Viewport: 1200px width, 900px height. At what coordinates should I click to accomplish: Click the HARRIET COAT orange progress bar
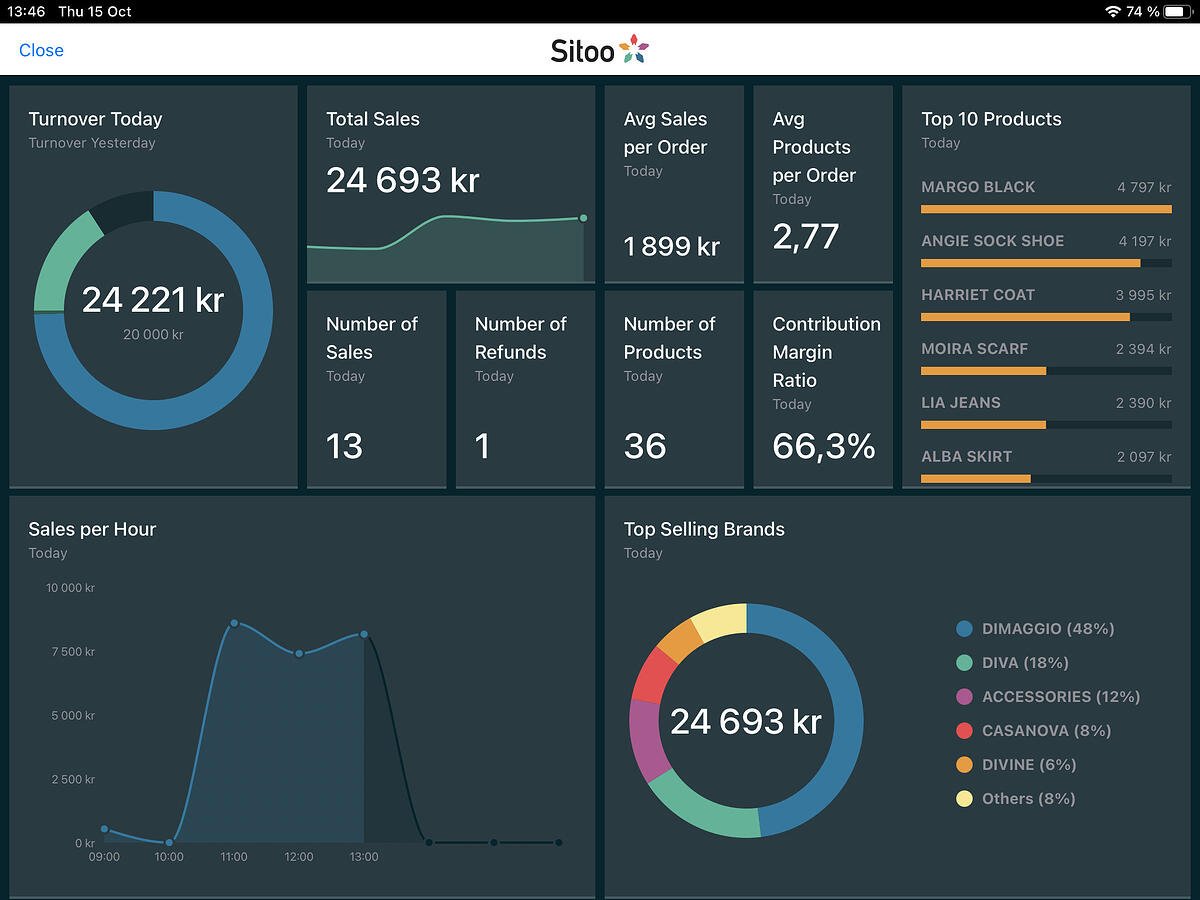pos(1025,317)
